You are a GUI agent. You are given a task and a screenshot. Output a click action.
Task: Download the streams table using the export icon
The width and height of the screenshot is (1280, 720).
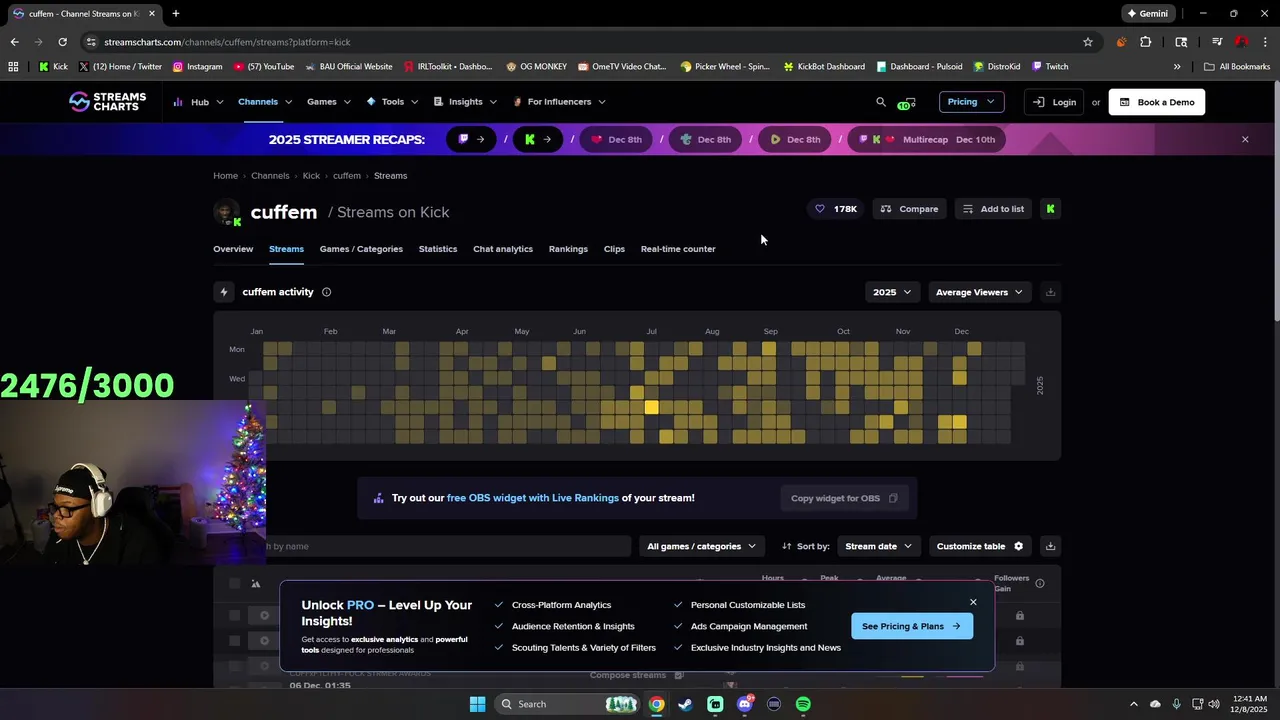pos(1050,546)
